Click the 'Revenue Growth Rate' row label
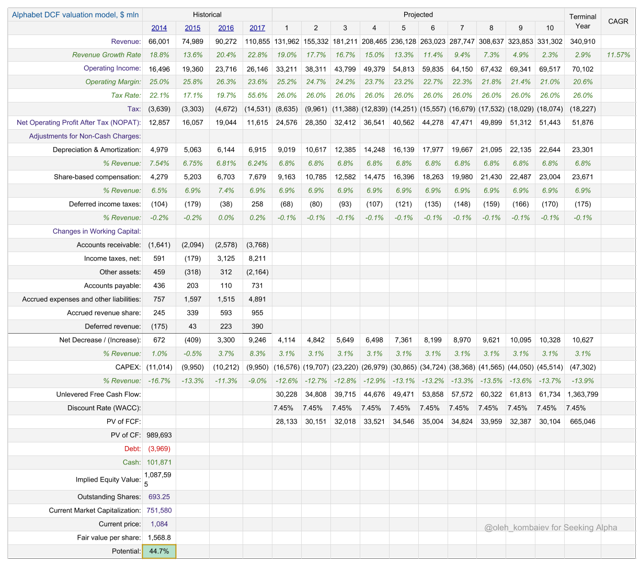 (x=106, y=55)
